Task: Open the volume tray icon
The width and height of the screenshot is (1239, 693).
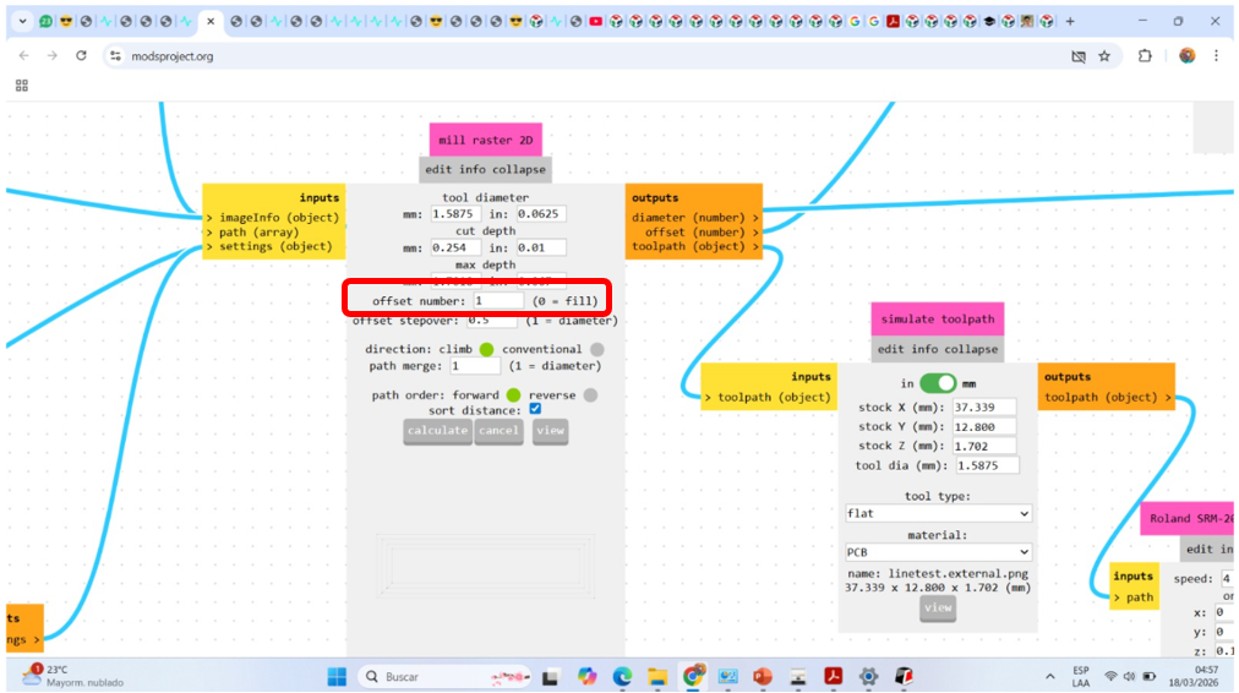Action: coord(1129,677)
